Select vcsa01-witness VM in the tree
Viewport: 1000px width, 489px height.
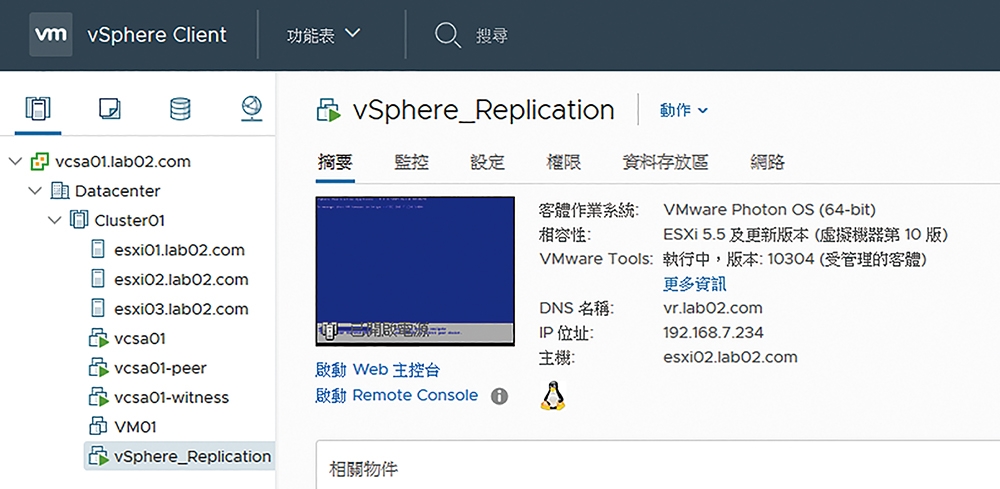[172, 397]
